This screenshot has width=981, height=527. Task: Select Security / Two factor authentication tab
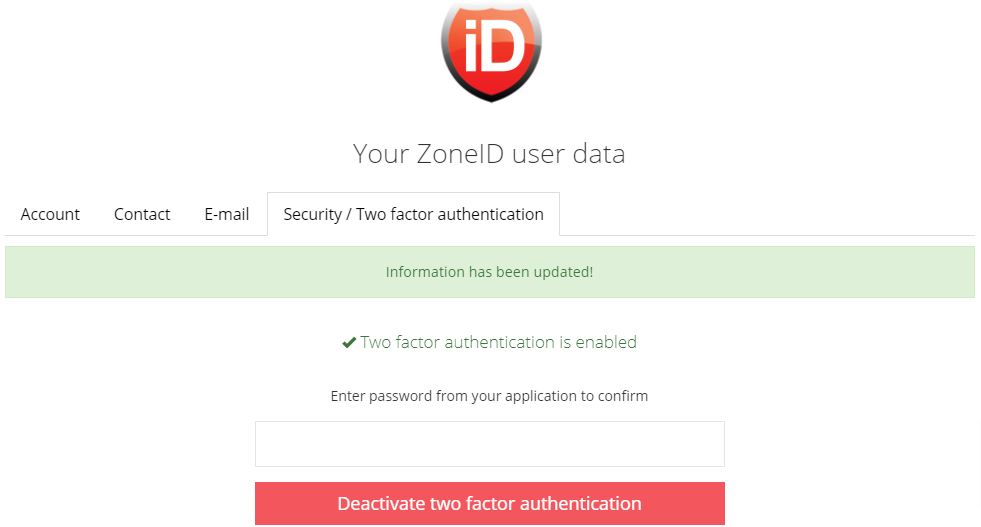pyautogui.click(x=414, y=214)
